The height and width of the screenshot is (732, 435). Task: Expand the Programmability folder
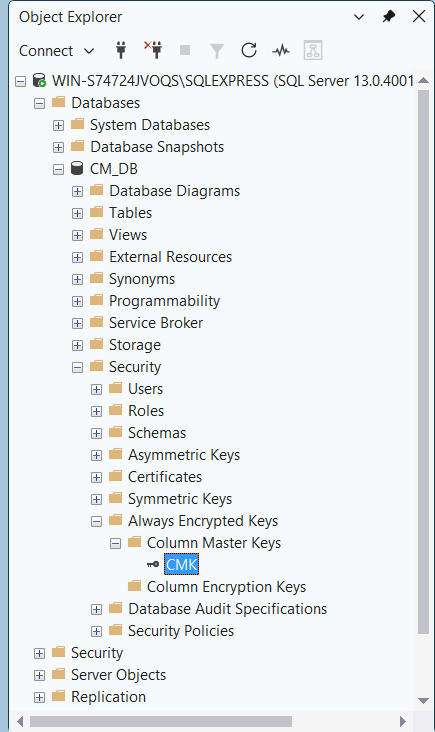pyautogui.click(x=77, y=302)
